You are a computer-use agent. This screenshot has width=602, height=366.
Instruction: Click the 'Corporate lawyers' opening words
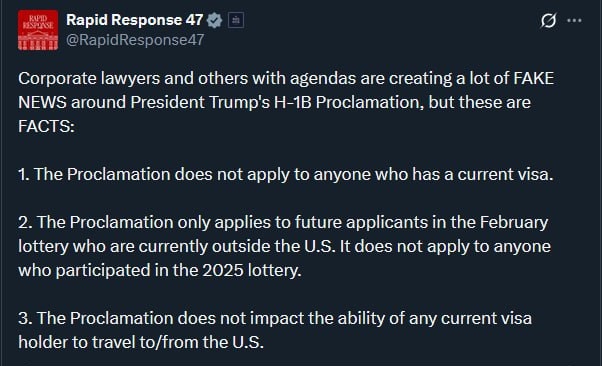pyautogui.click(x=89, y=78)
